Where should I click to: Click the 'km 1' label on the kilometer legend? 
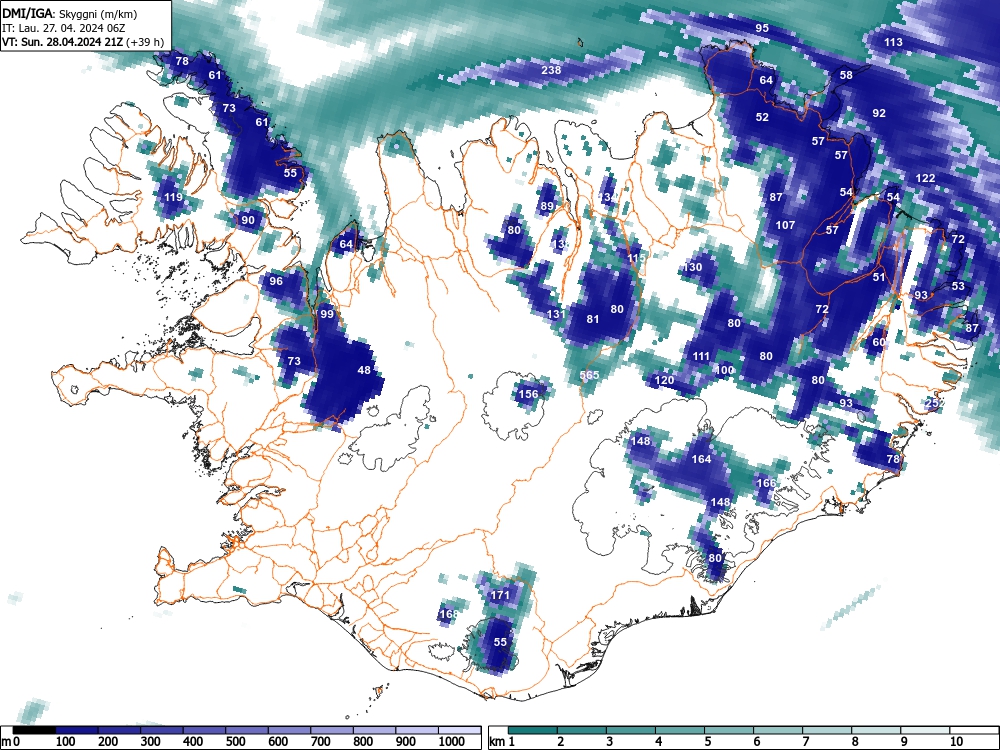coord(502,742)
